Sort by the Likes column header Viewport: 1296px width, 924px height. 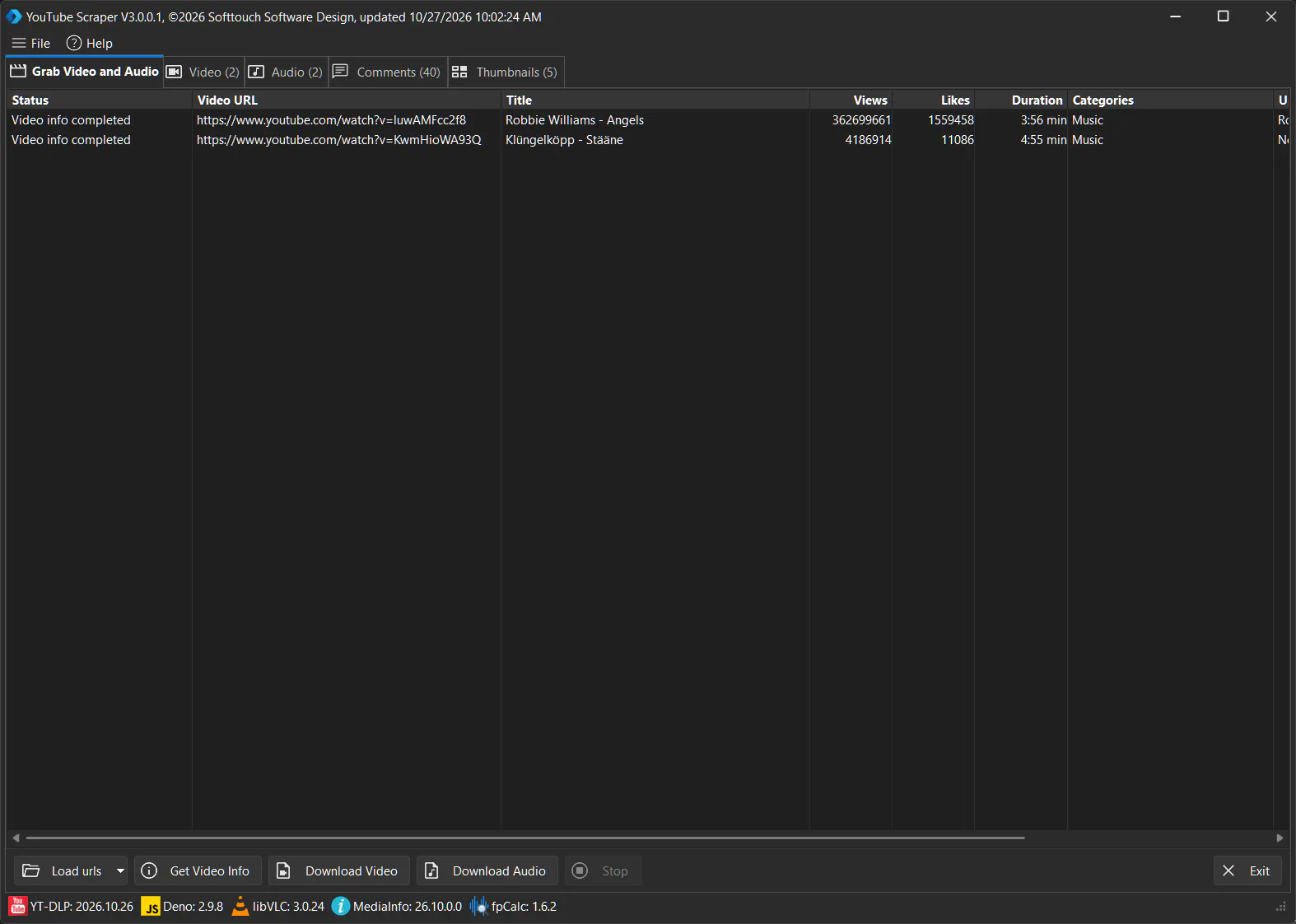(x=933, y=100)
